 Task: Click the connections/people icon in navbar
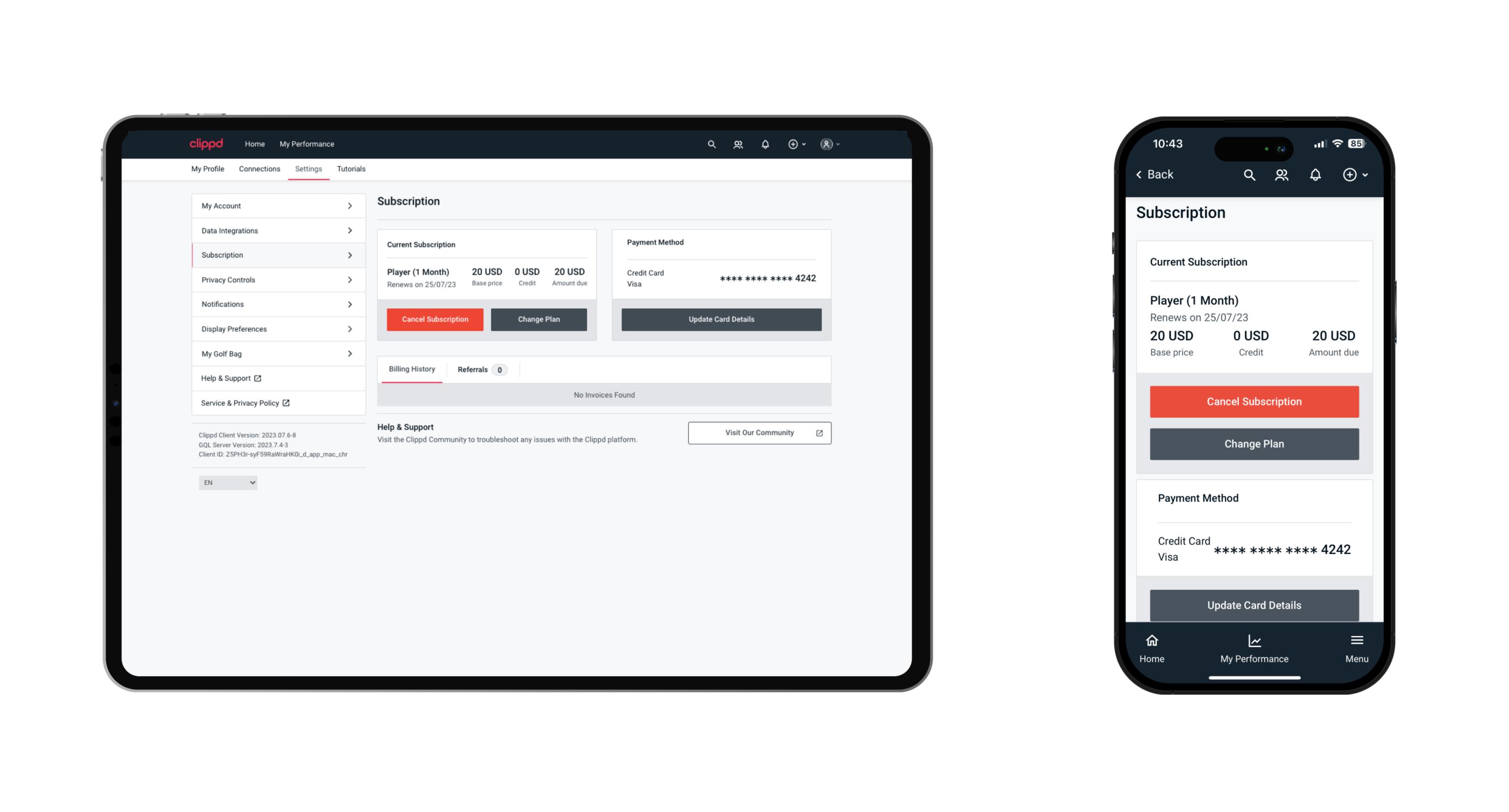pyautogui.click(x=738, y=144)
